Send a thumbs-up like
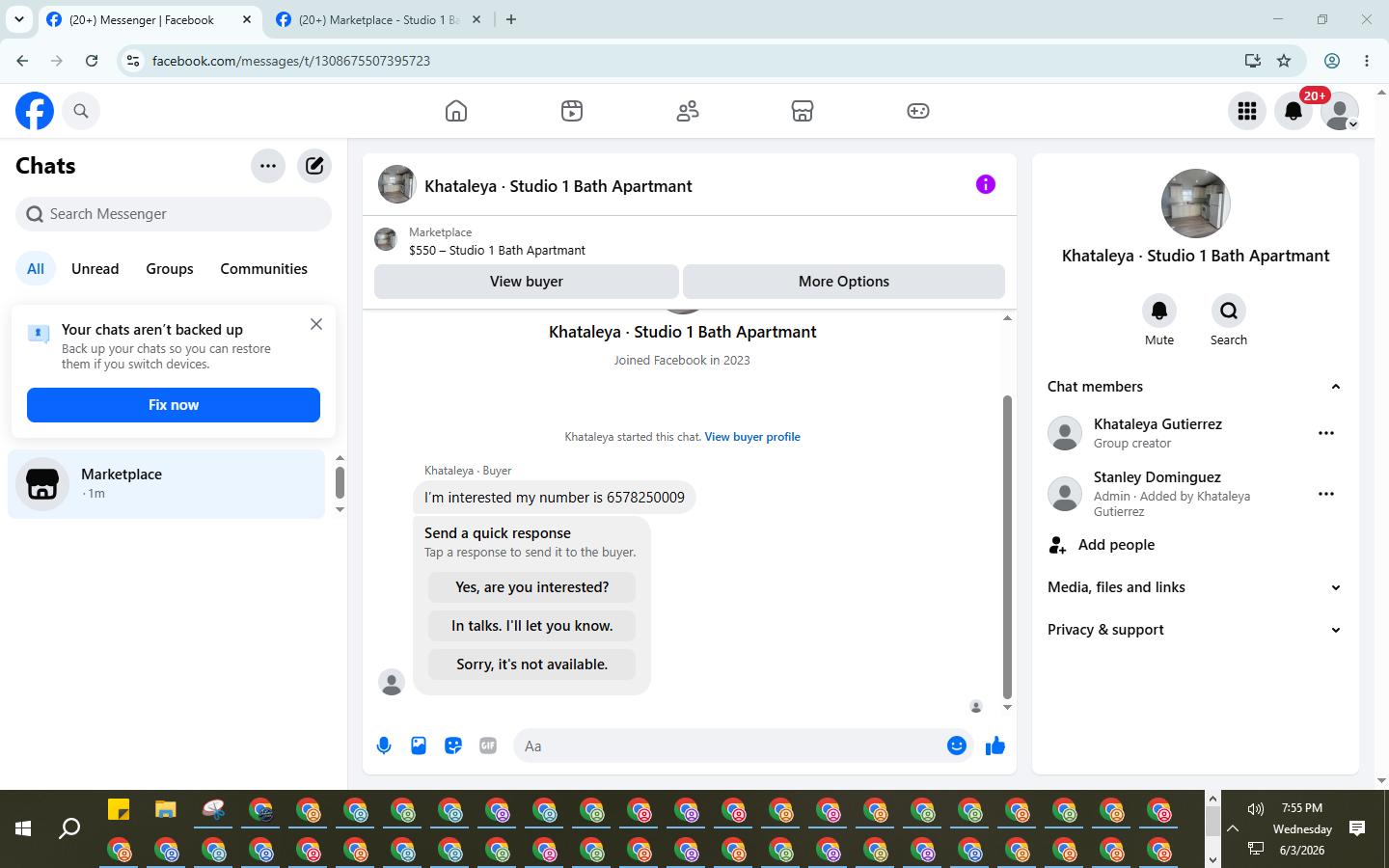 tap(995, 746)
